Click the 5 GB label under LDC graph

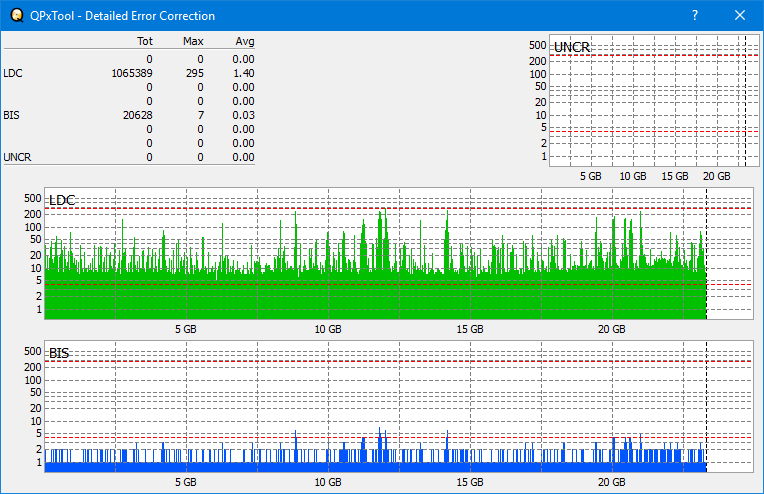point(186,329)
